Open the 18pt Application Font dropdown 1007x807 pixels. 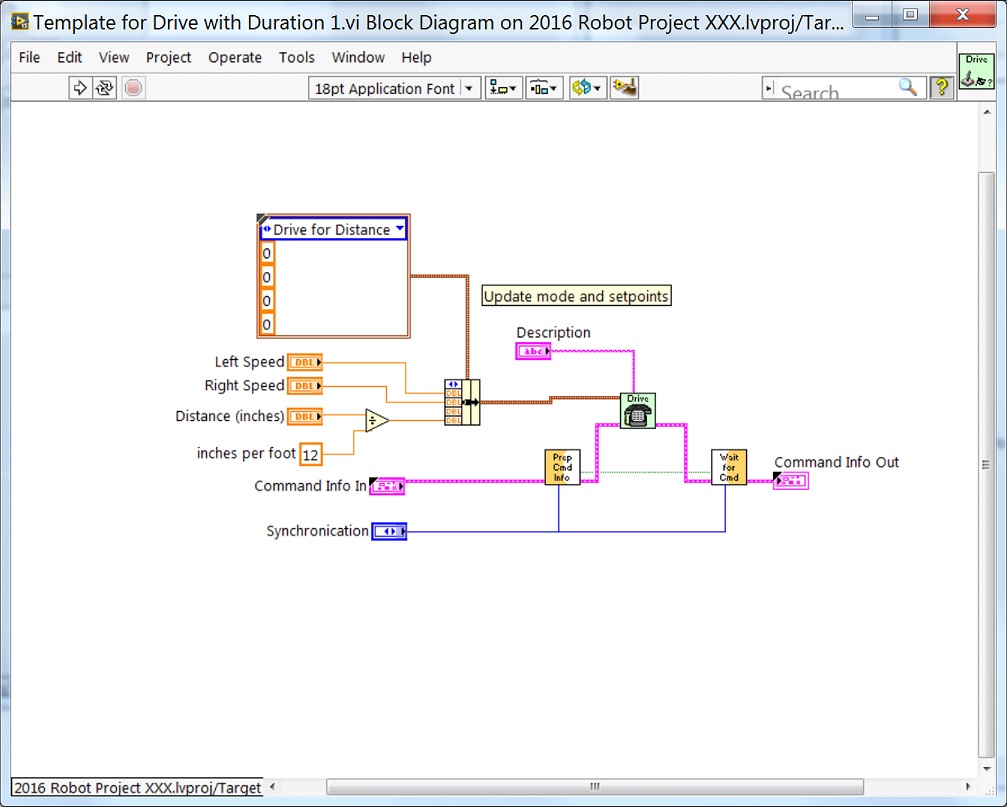pyautogui.click(x=395, y=88)
